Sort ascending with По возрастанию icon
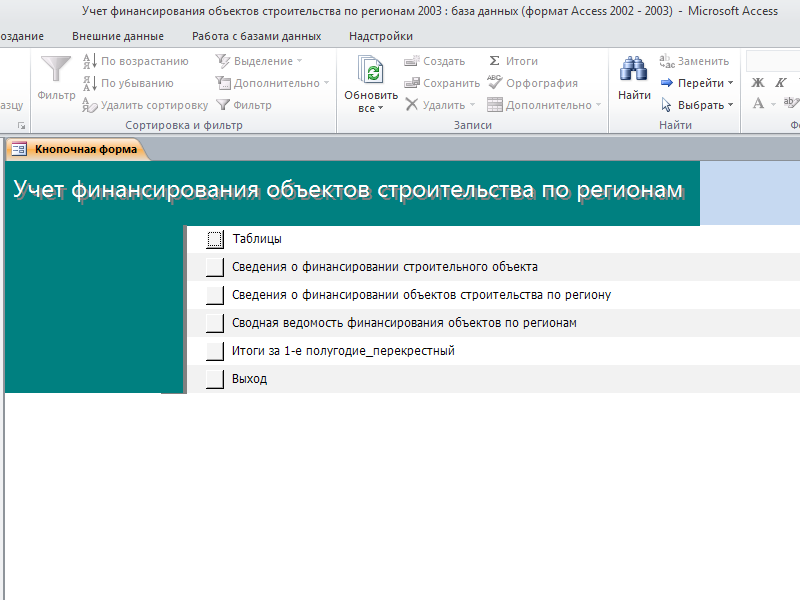Image resolution: width=800 pixels, height=600 pixels. pos(90,61)
